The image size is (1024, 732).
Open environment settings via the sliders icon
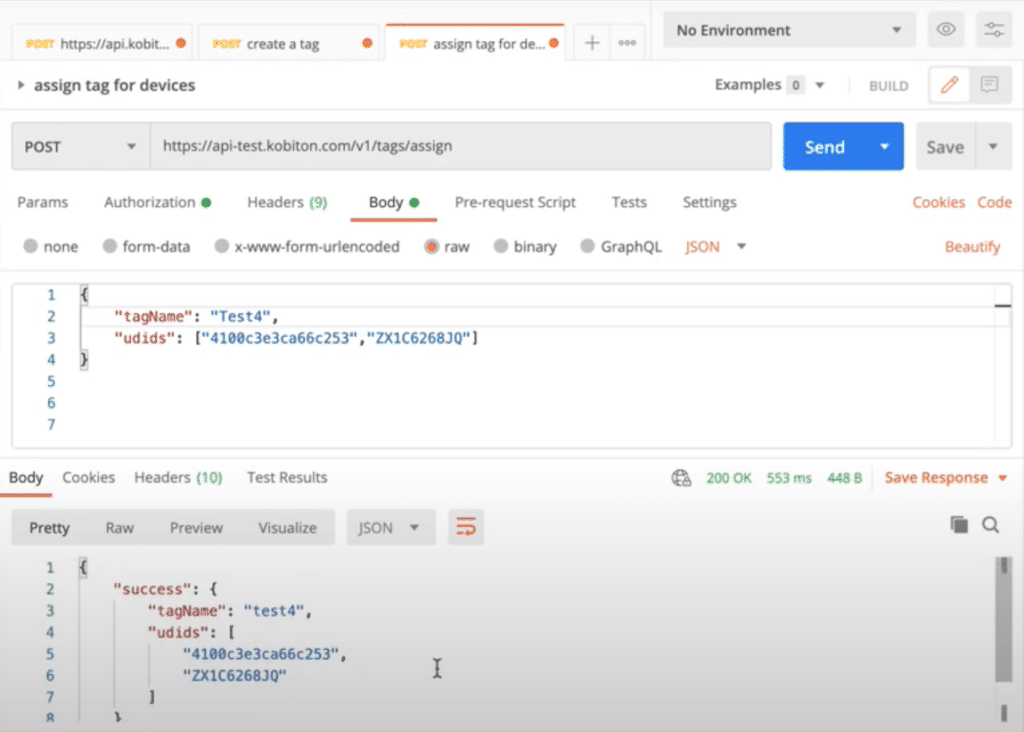[x=993, y=29]
